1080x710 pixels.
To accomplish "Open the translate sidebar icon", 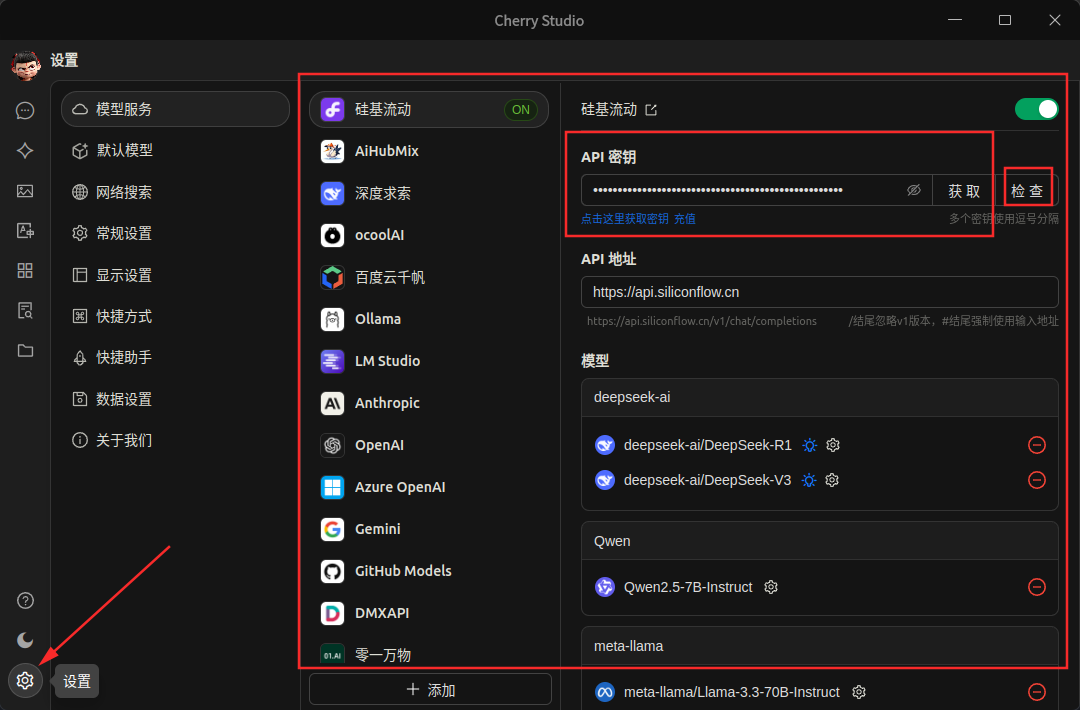I will pos(25,231).
